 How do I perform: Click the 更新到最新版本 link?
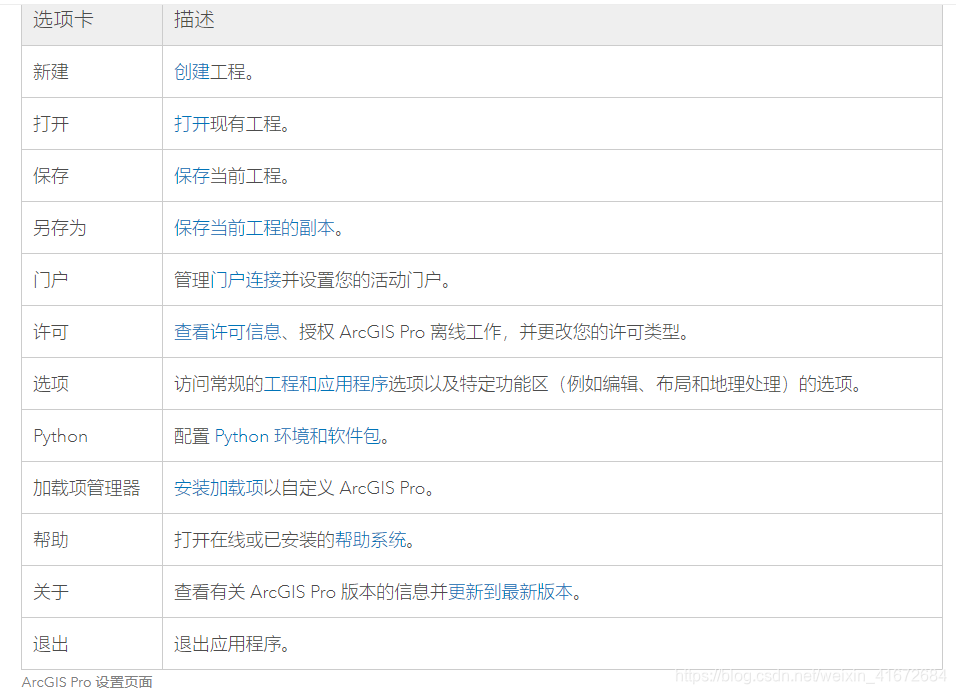pyautogui.click(x=510, y=592)
